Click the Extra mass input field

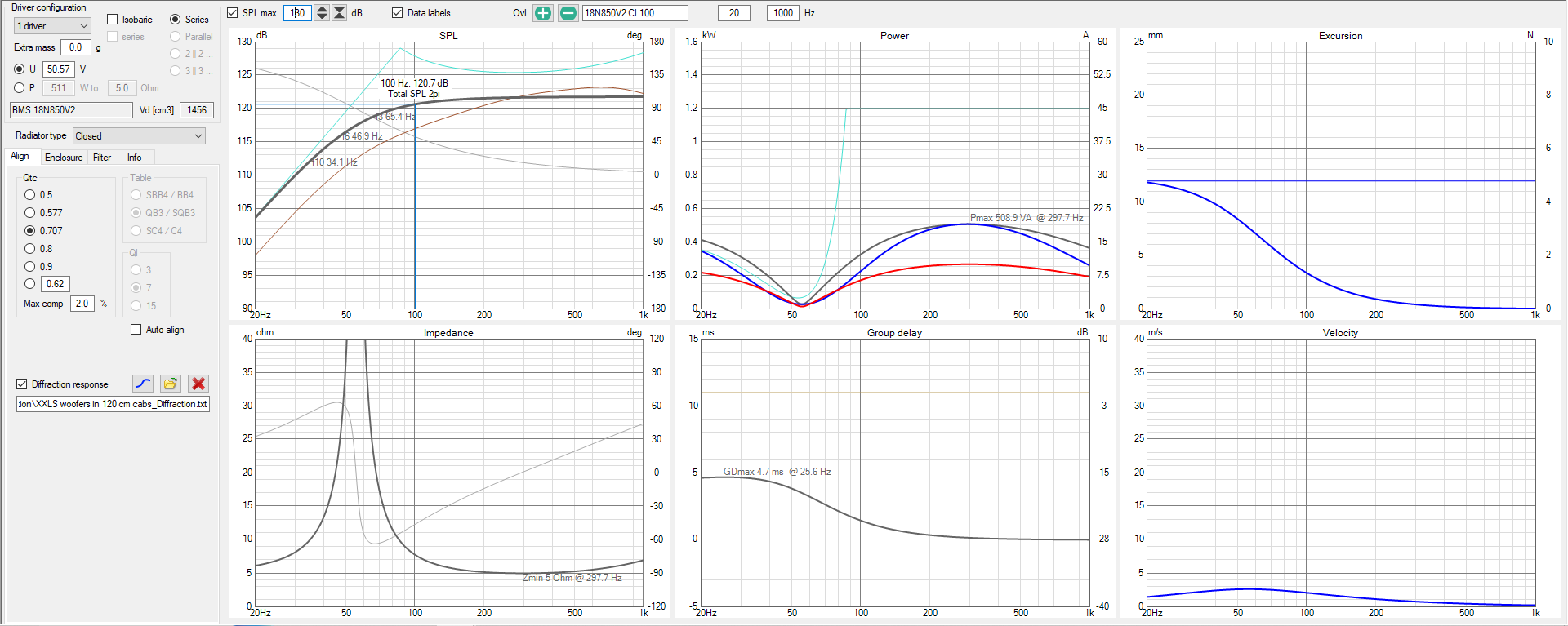[76, 47]
